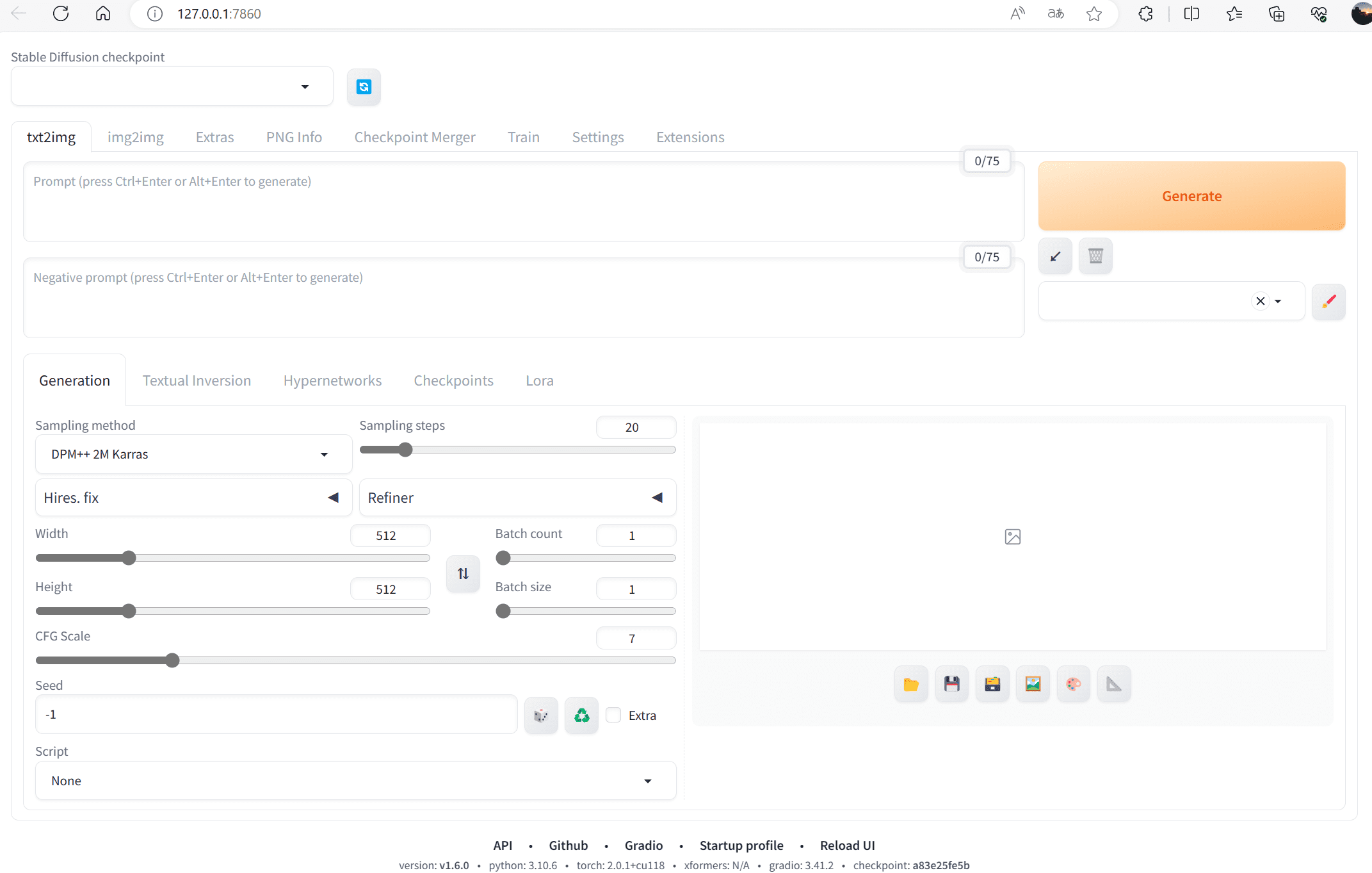1372x873 pixels.
Task: Enable the Extra seed checkbox
Action: [613, 715]
